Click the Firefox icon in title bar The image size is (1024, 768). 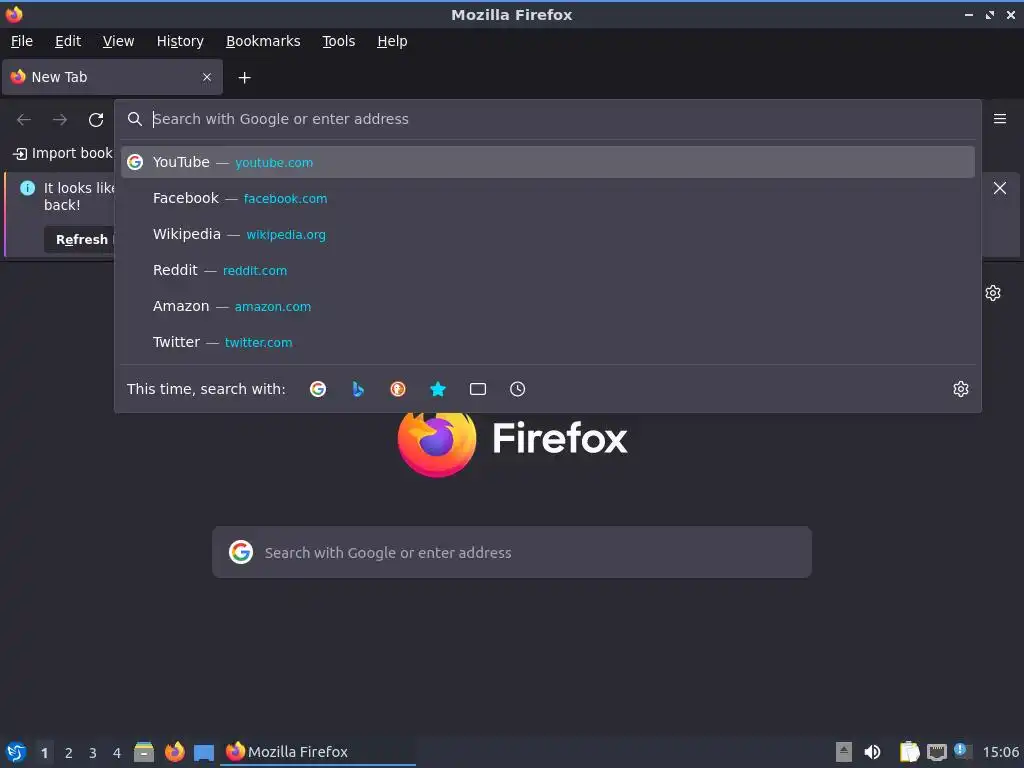point(14,14)
